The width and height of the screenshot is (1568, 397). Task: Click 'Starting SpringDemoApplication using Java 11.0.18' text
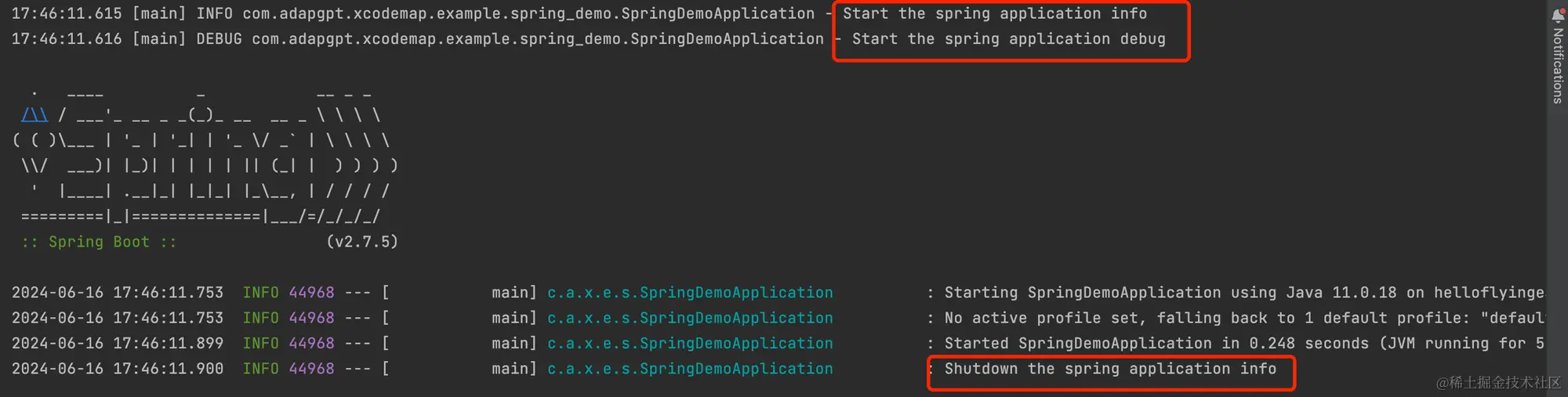[1171, 292]
